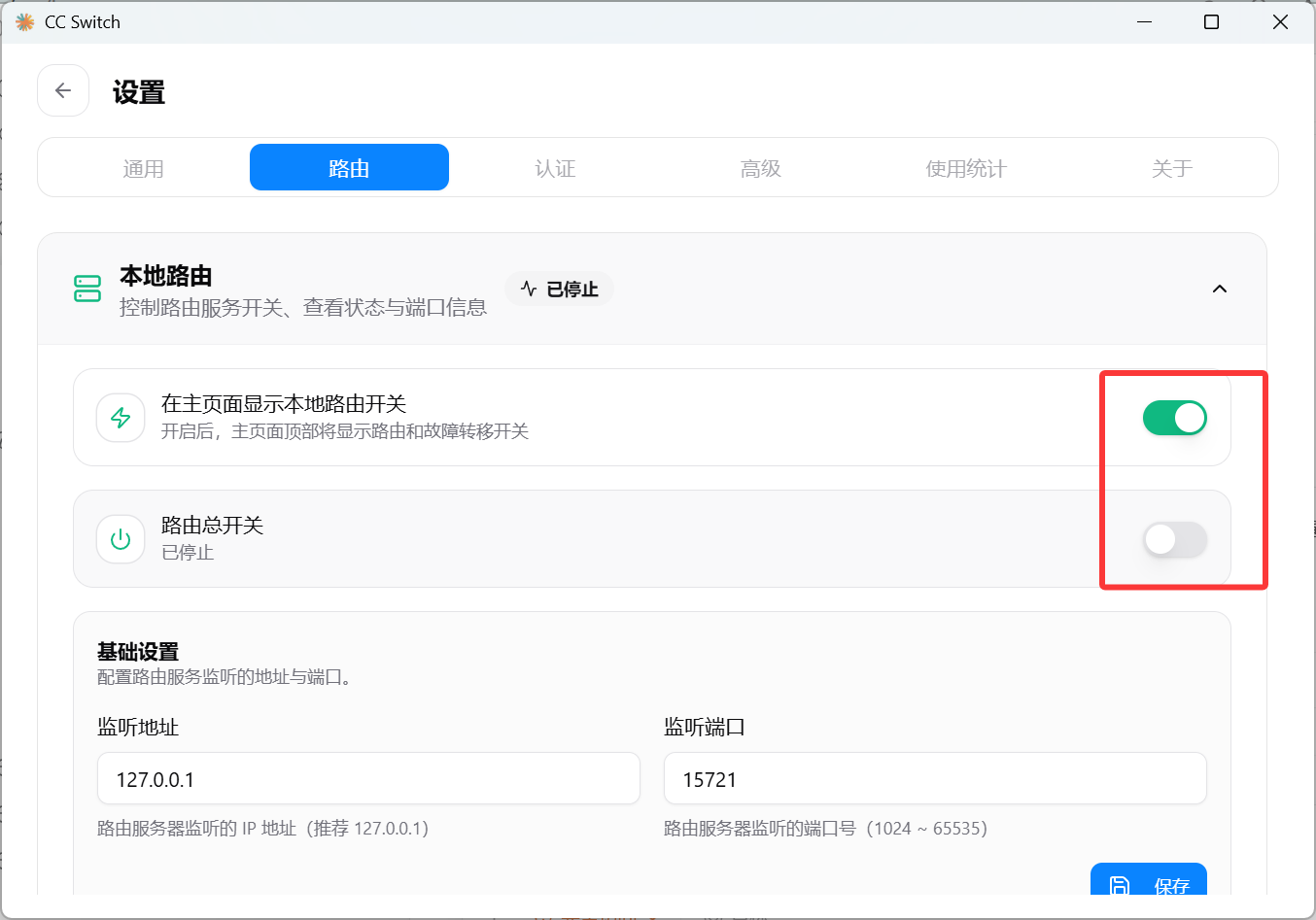Select the 路由 tab
The height and width of the screenshot is (920, 1316).
(x=349, y=167)
